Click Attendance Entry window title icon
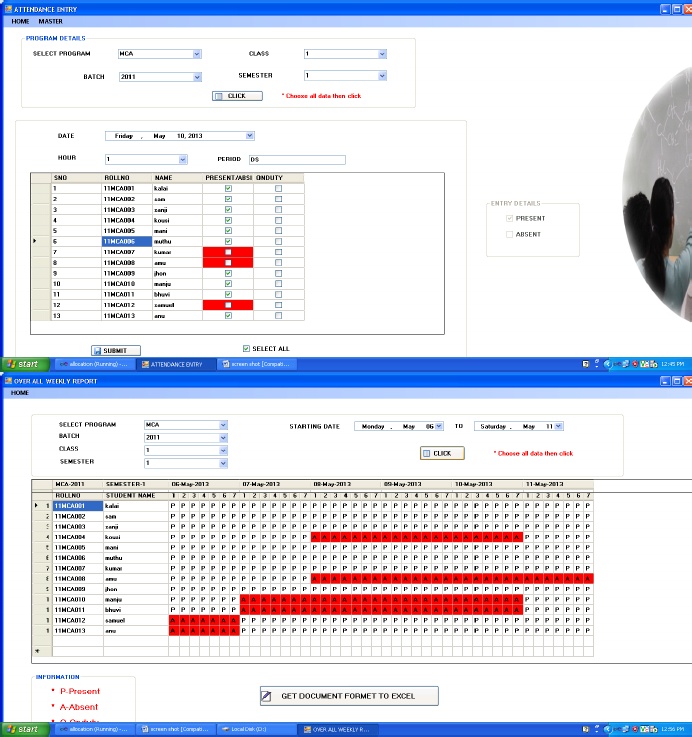Image resolution: width=692 pixels, height=737 pixels. pyautogui.click(x=8, y=8)
